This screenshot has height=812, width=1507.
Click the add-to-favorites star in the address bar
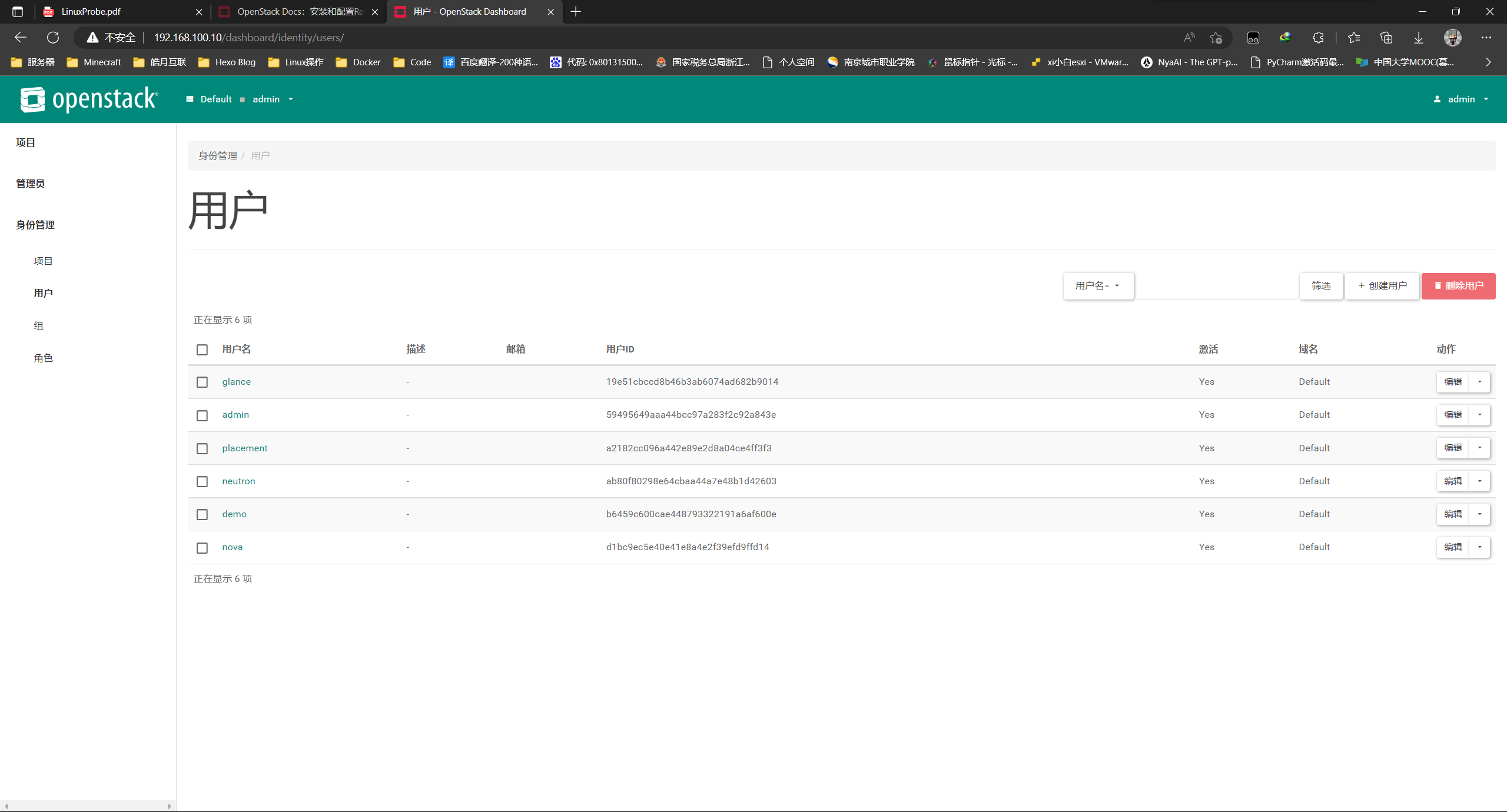coord(1214,37)
